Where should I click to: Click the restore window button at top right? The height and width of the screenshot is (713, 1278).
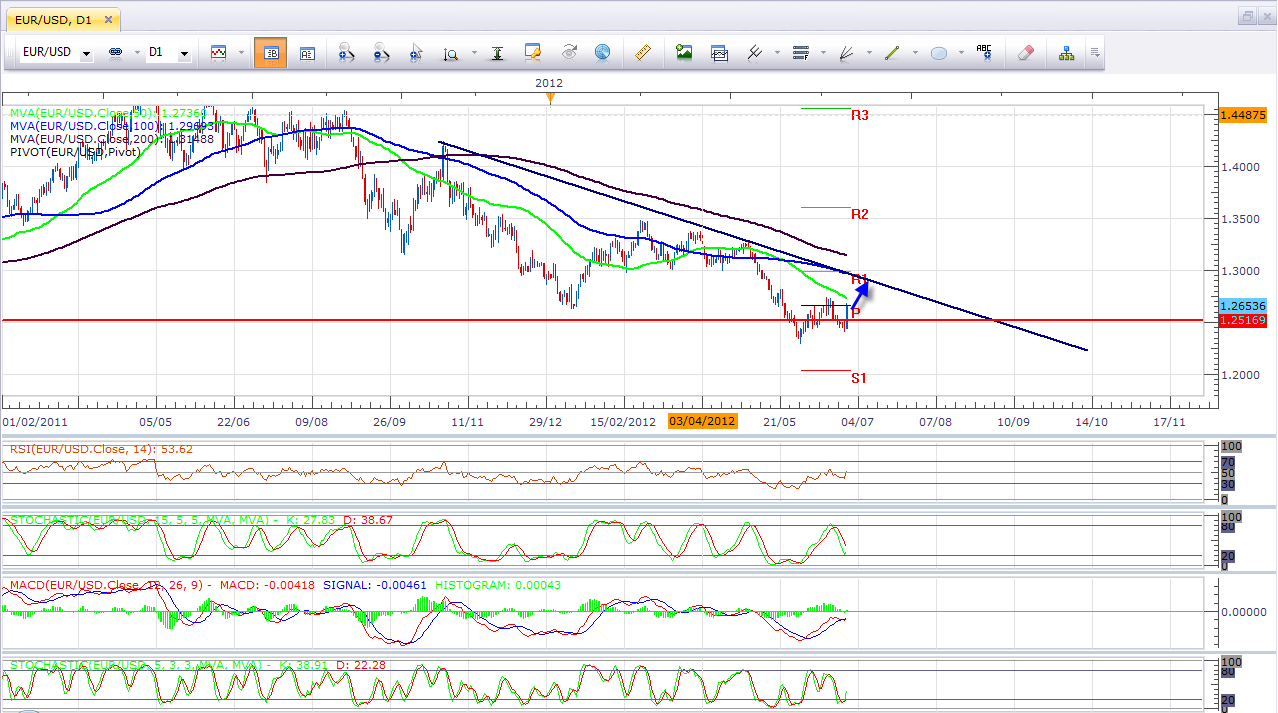(1247, 16)
